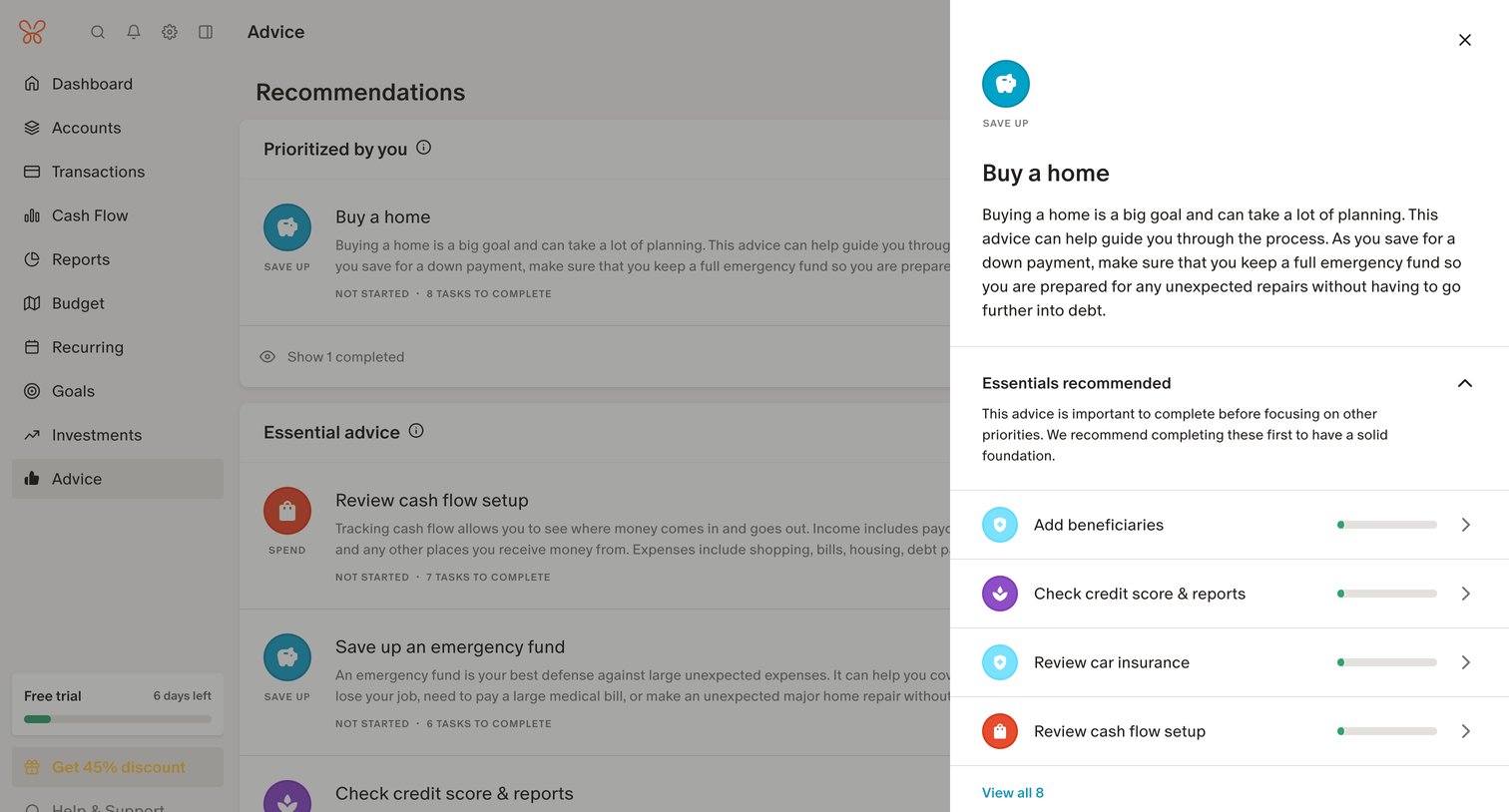Click Get 45% discount button

click(118, 767)
